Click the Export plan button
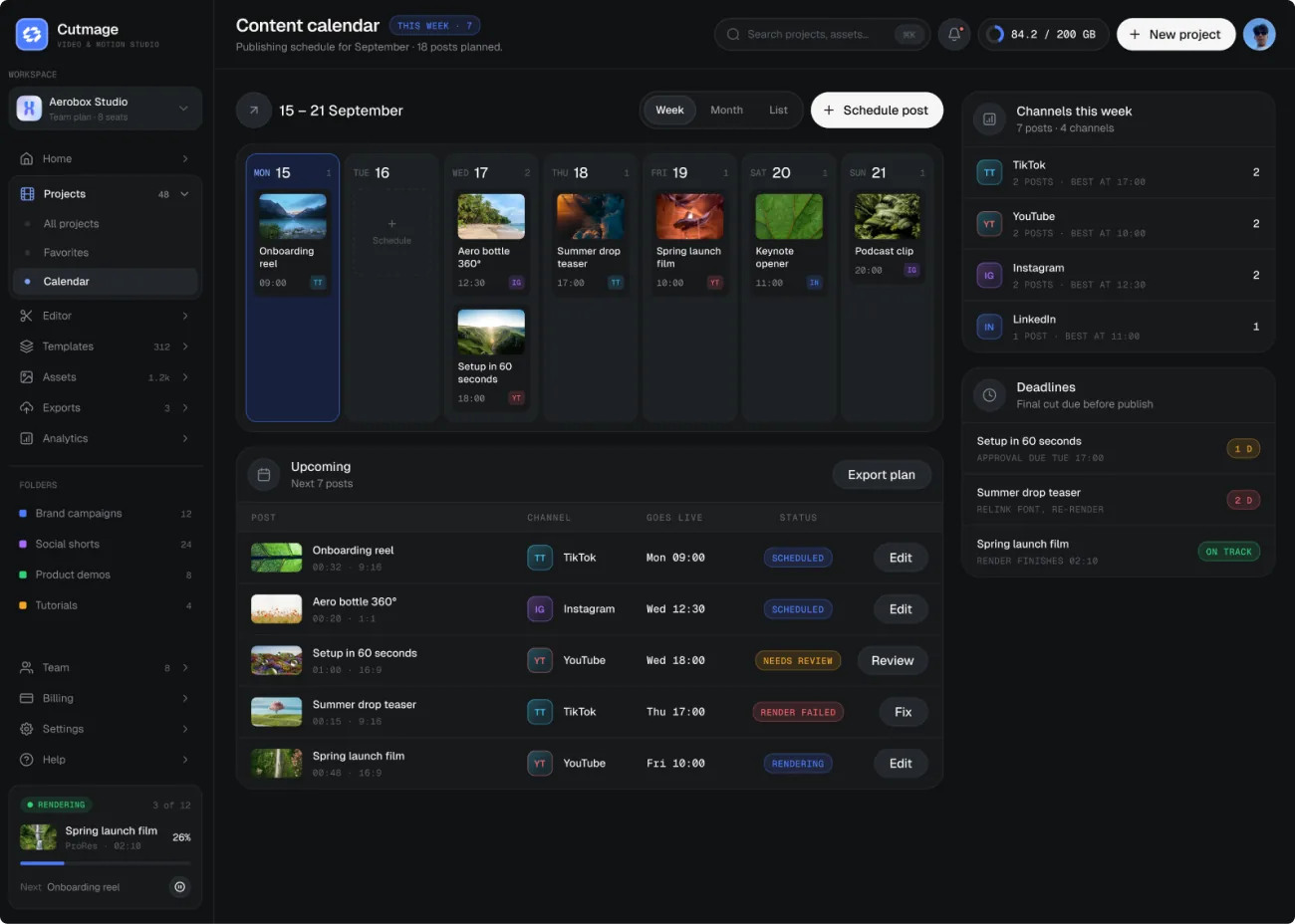Screen dimensions: 1295x924 coord(882,475)
